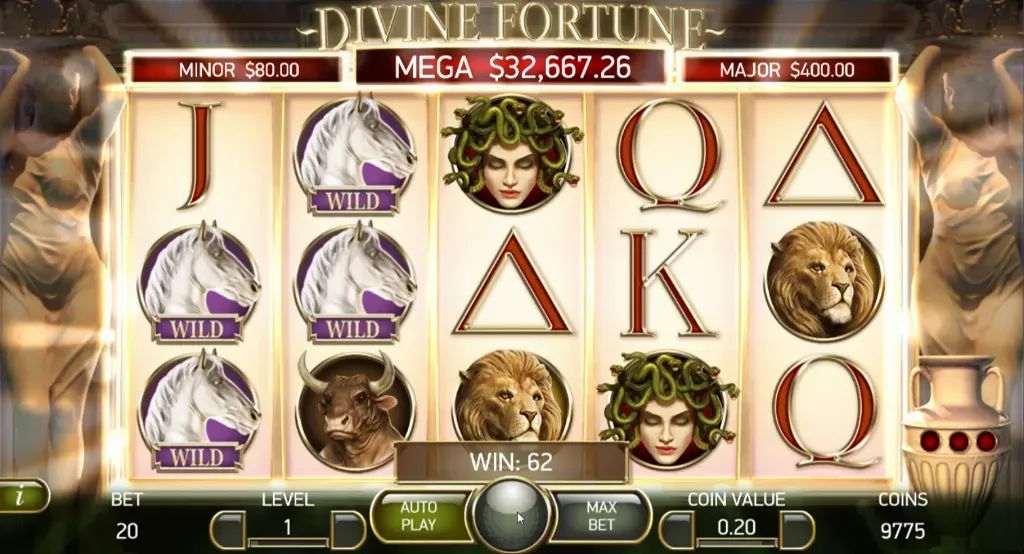
Task: Increase the bet level with the right arrow
Action: click(347, 529)
